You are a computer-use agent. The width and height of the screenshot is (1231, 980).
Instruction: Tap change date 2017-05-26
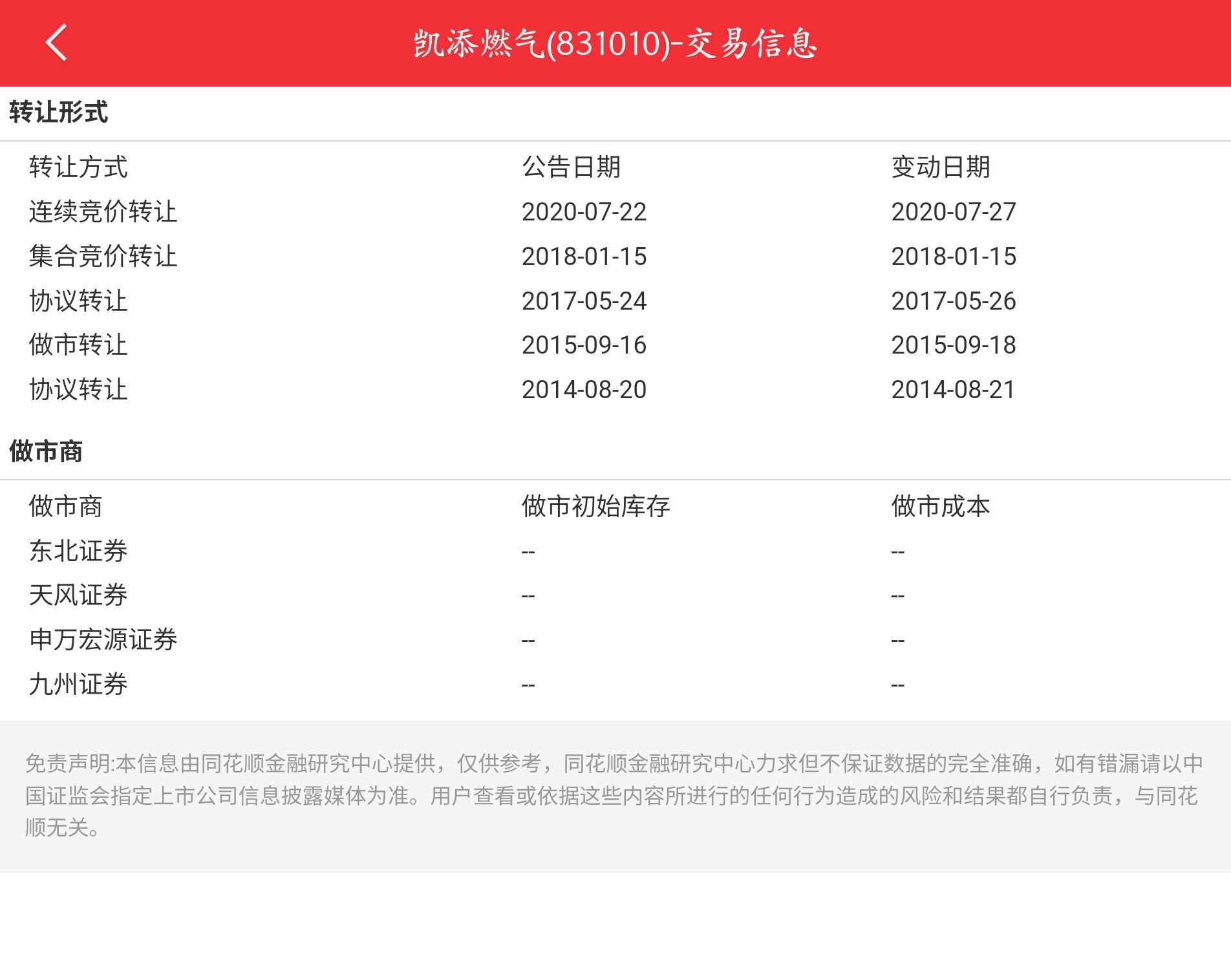click(x=954, y=301)
